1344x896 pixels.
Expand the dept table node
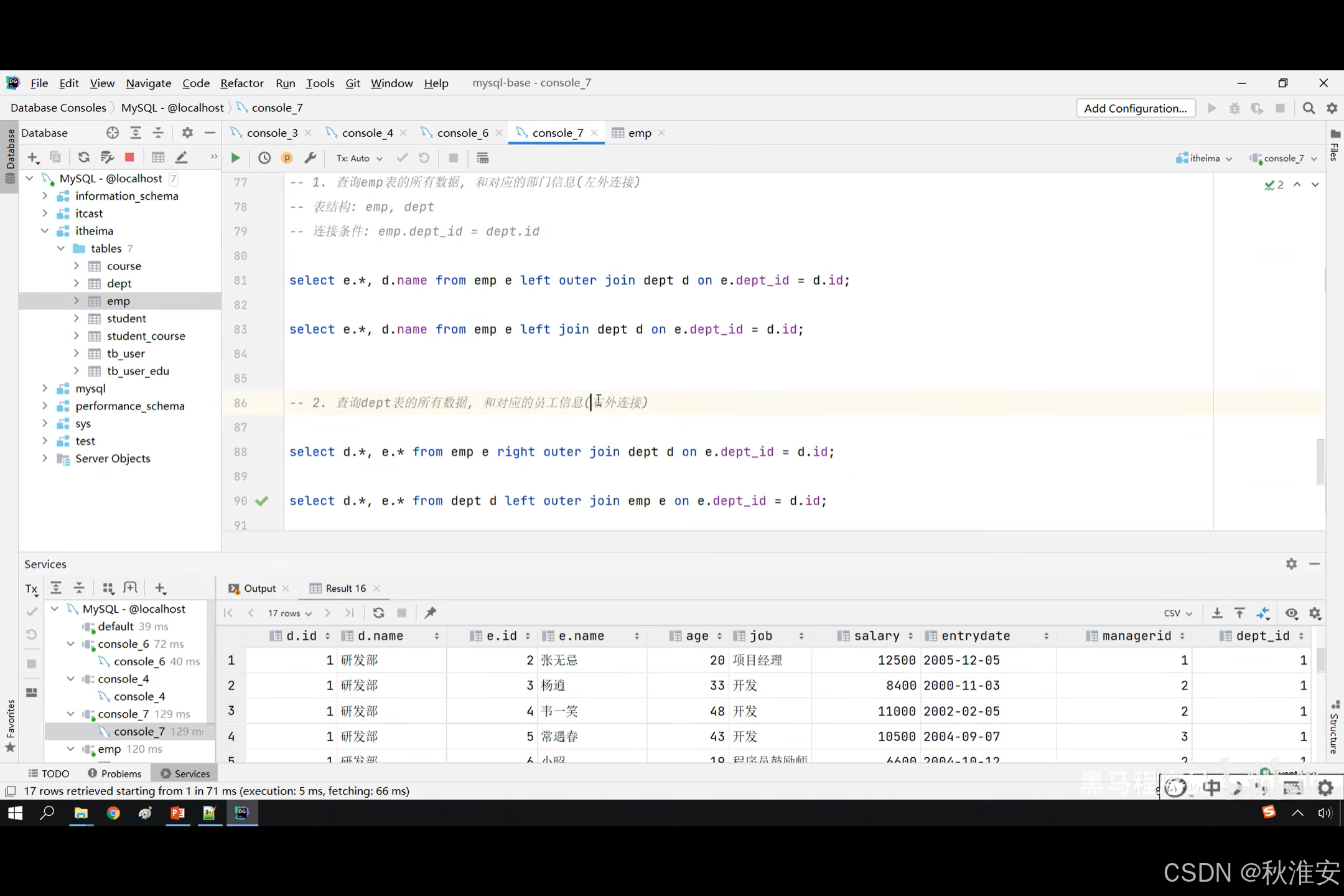click(x=77, y=284)
